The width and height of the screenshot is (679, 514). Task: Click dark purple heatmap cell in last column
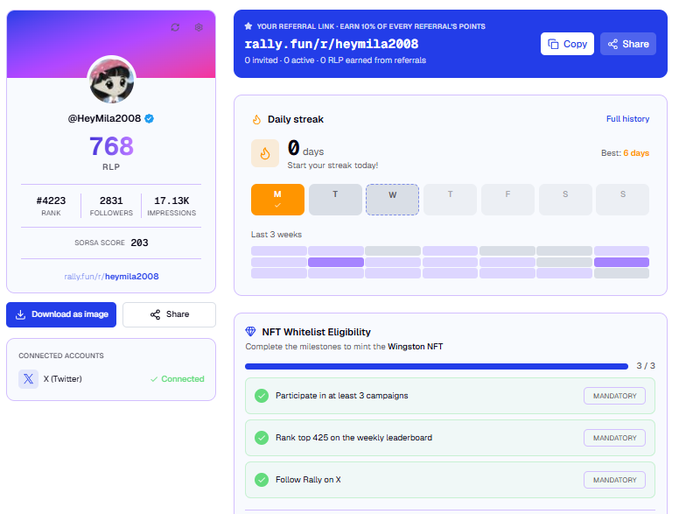(621, 262)
